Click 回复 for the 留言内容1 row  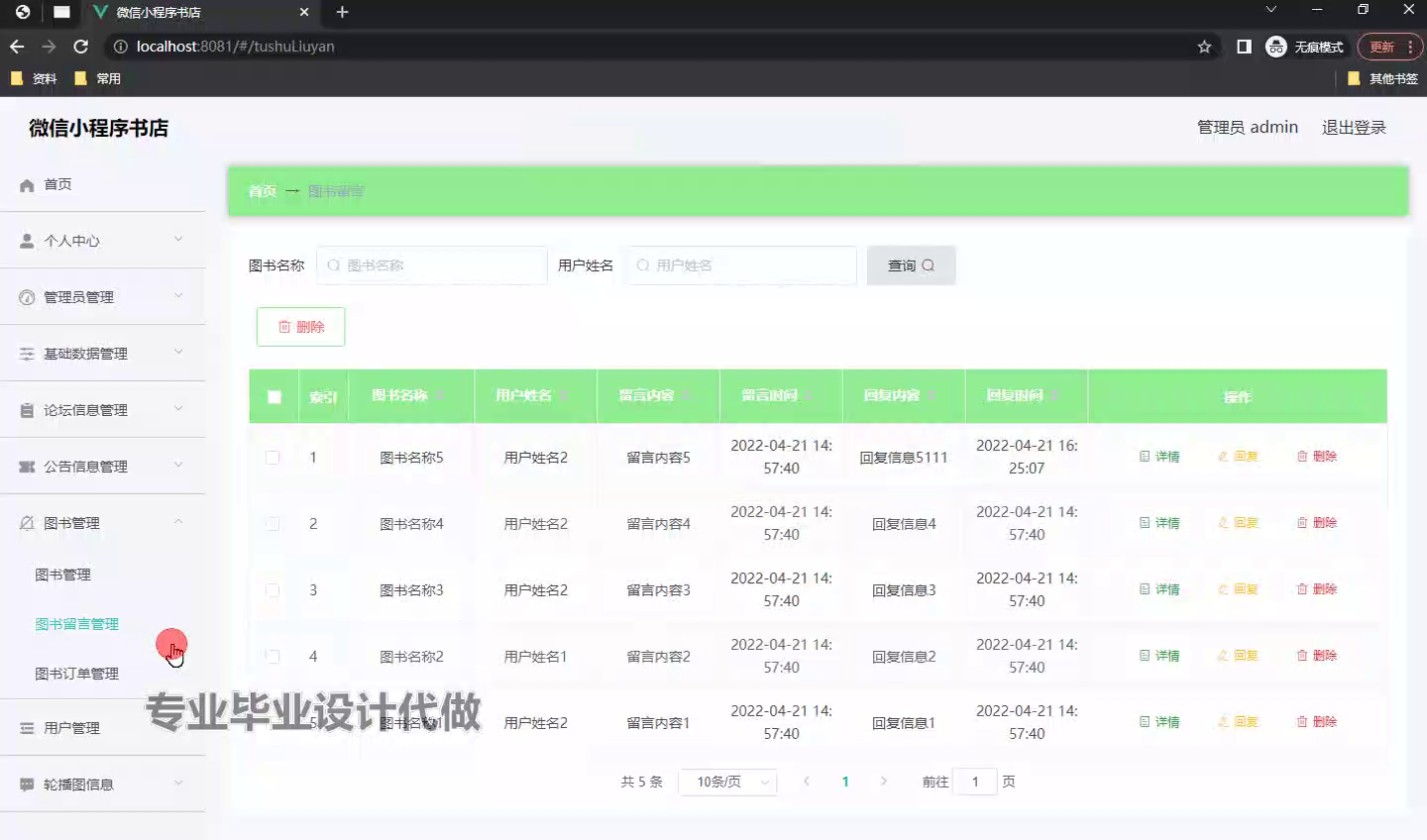pyautogui.click(x=1238, y=722)
